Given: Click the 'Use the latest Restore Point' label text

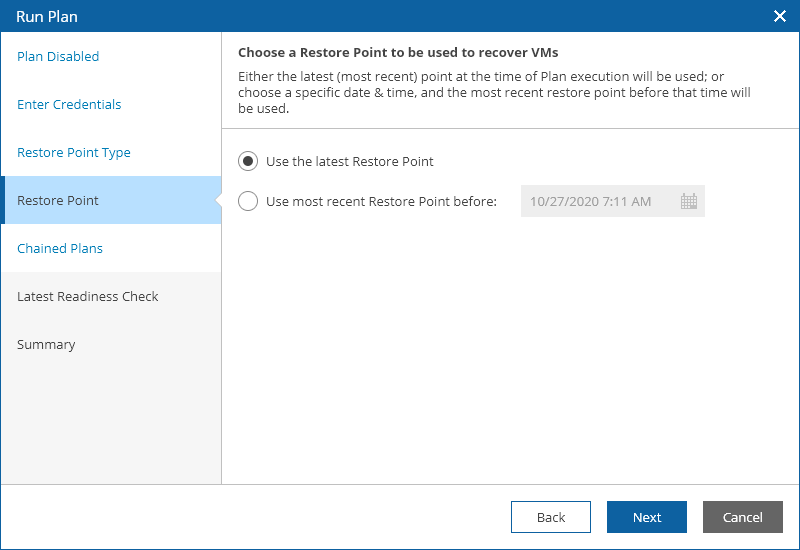Looking at the screenshot, I should click(350, 161).
